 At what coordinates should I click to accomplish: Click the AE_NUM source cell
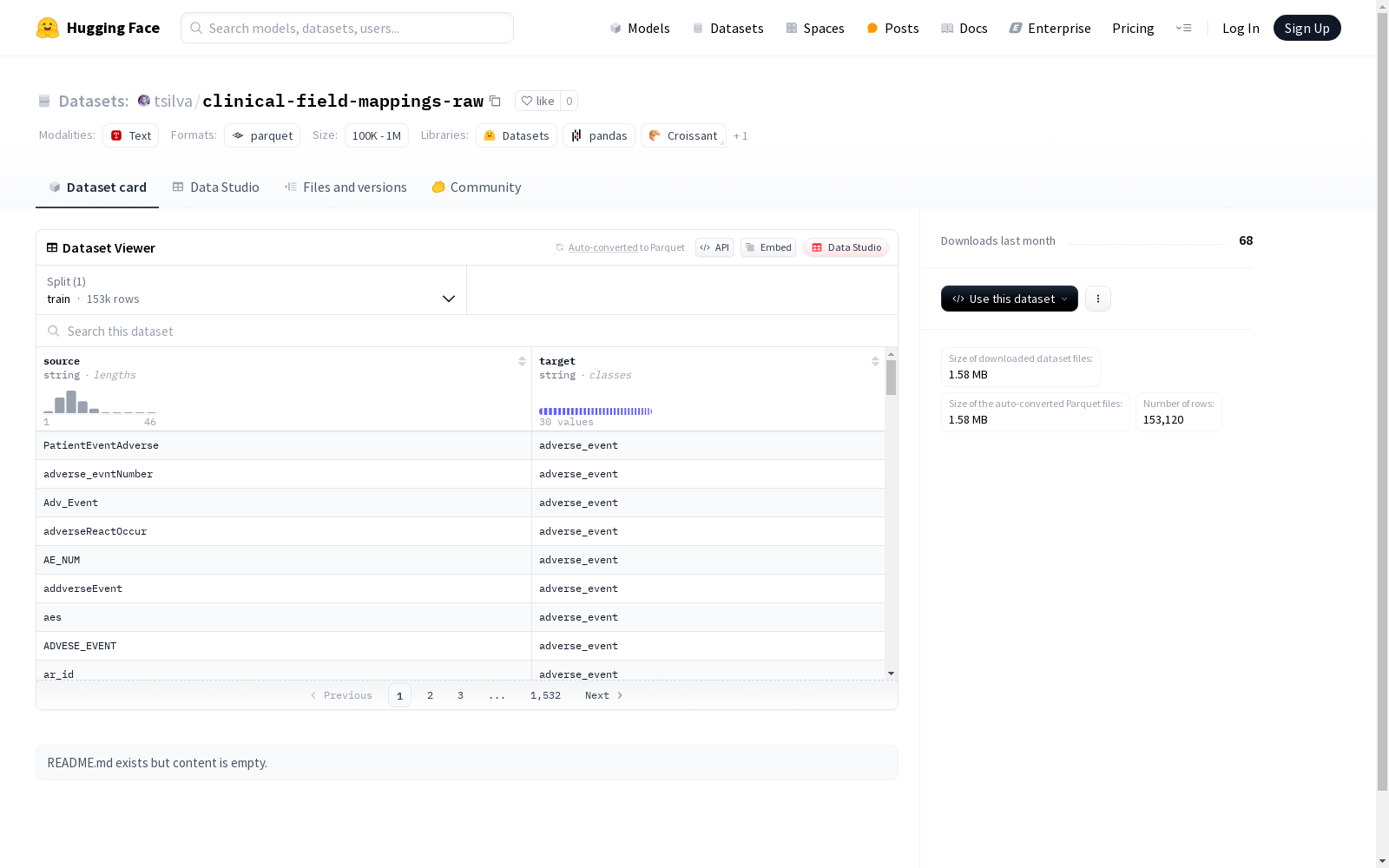[284, 560]
